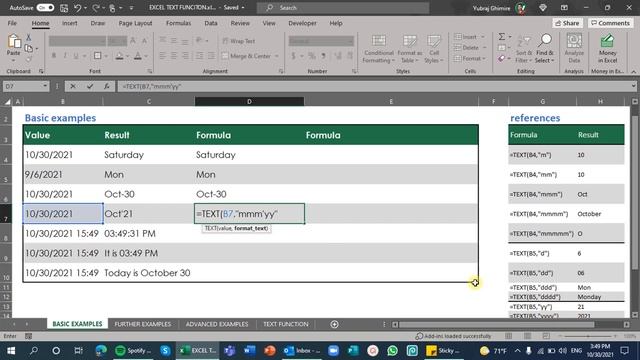Open Sort & Filter menu
The width and height of the screenshot is (640, 360).
click(524, 49)
